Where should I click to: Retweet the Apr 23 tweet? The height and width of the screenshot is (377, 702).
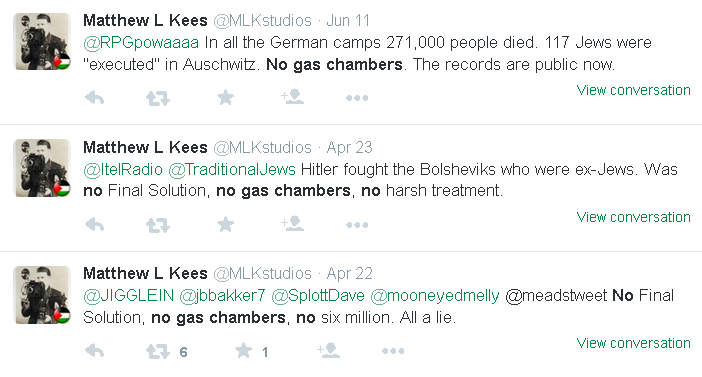(x=158, y=225)
